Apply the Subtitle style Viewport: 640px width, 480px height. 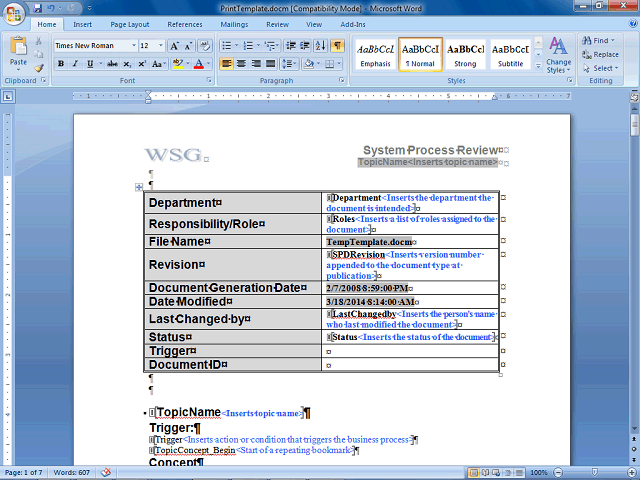tap(510, 55)
